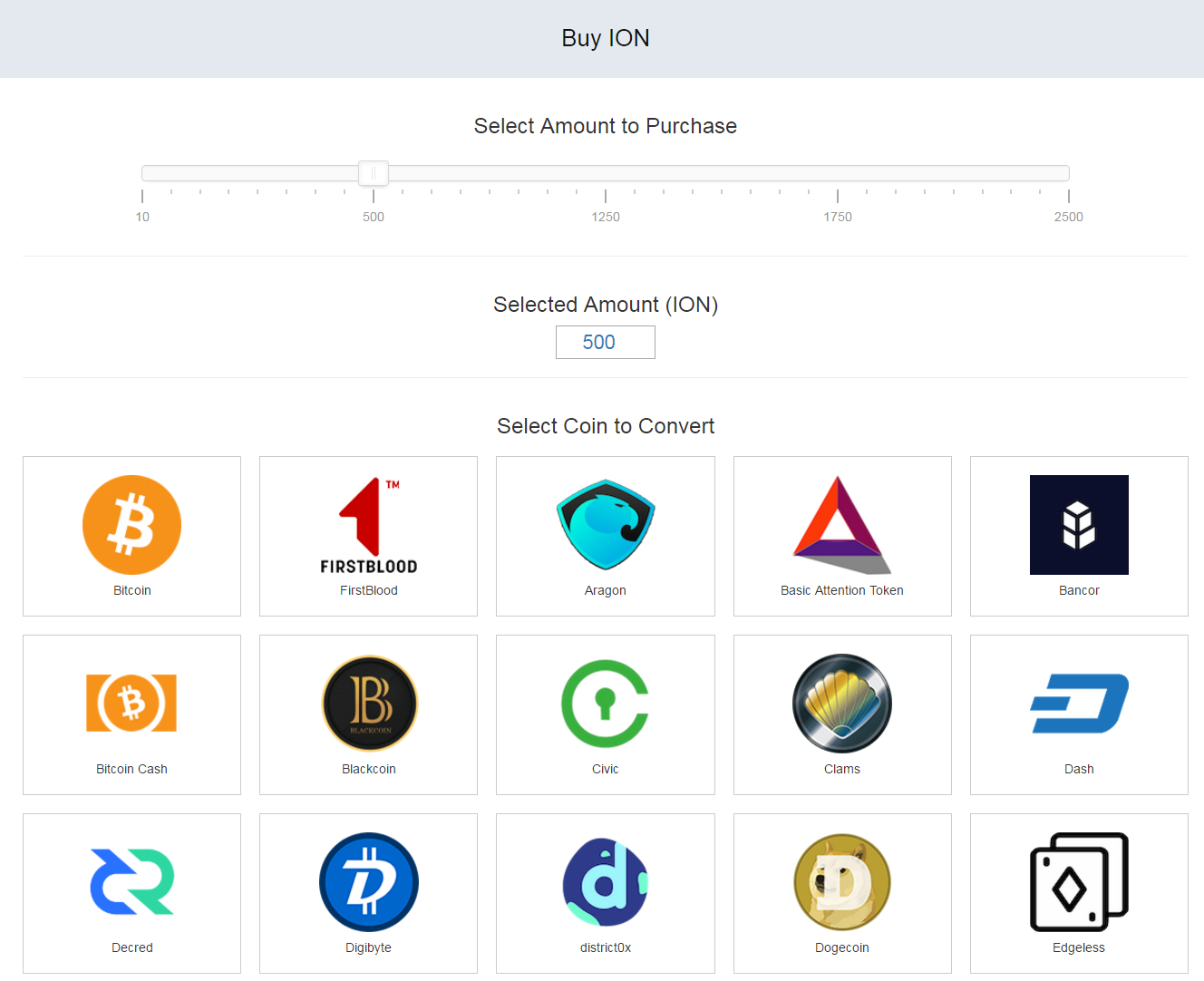Click the Bitcoin label text

point(132,590)
